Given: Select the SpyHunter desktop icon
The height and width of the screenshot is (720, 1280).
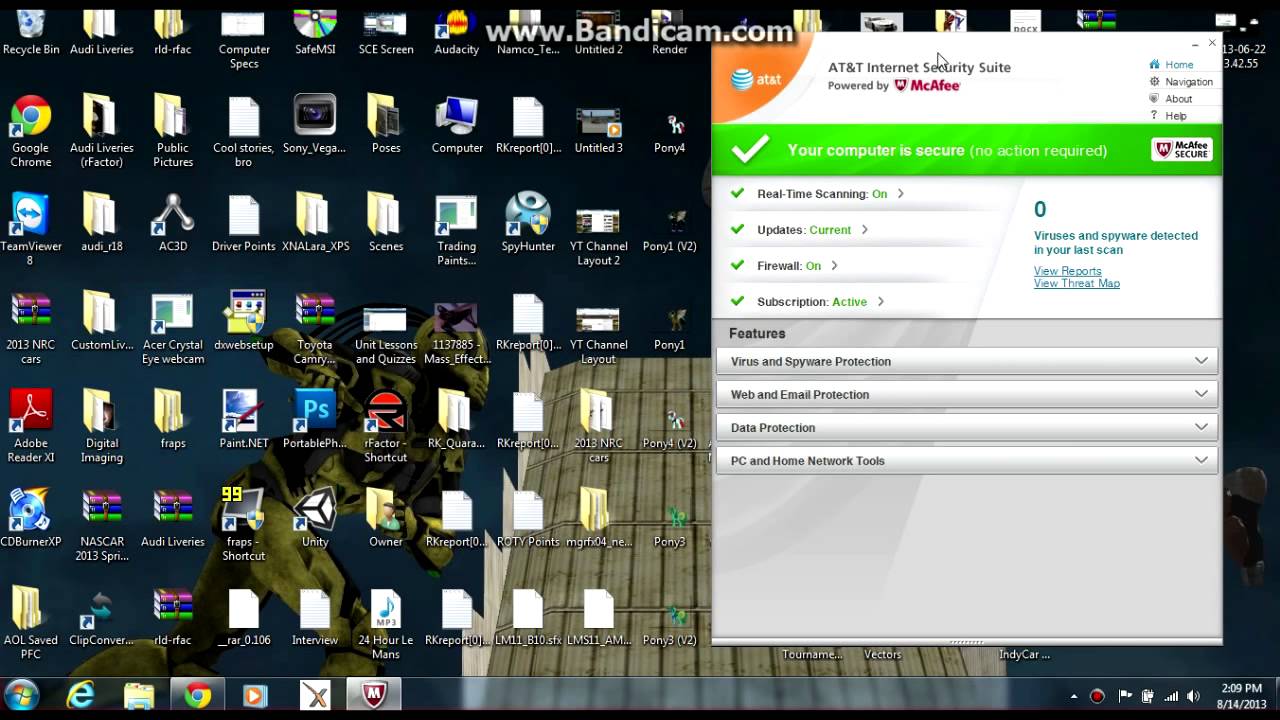Looking at the screenshot, I should (528, 223).
